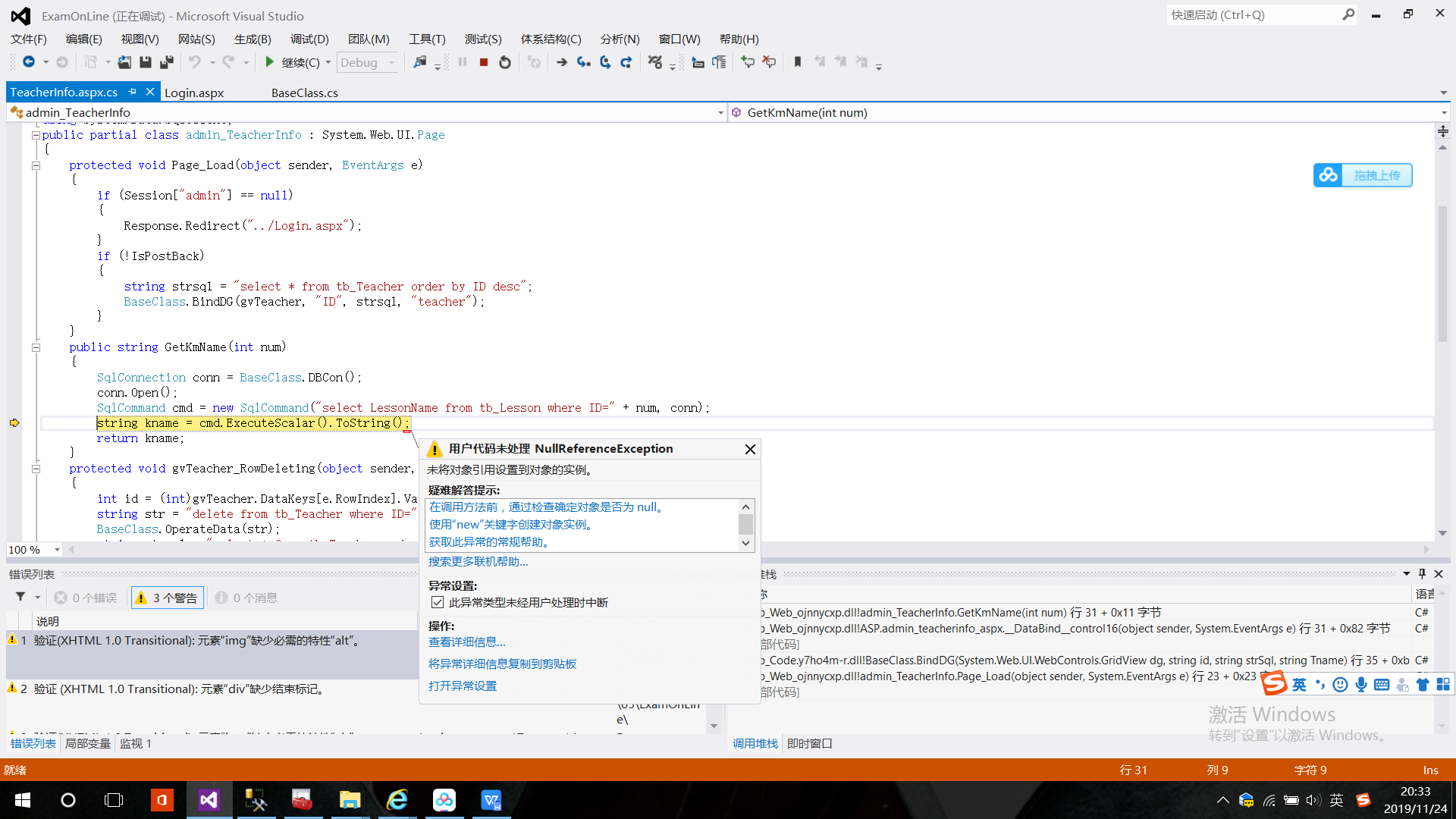Click the Attach to Process icon

pyautogui.click(x=419, y=62)
